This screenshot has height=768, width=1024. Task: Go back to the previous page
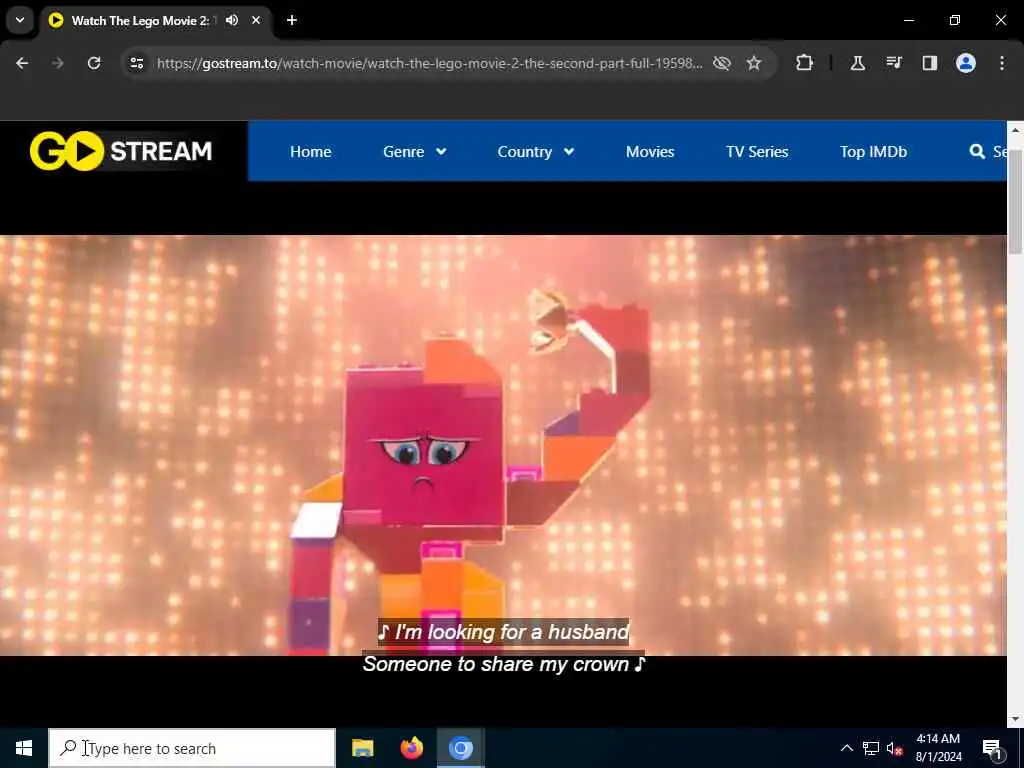coord(22,63)
